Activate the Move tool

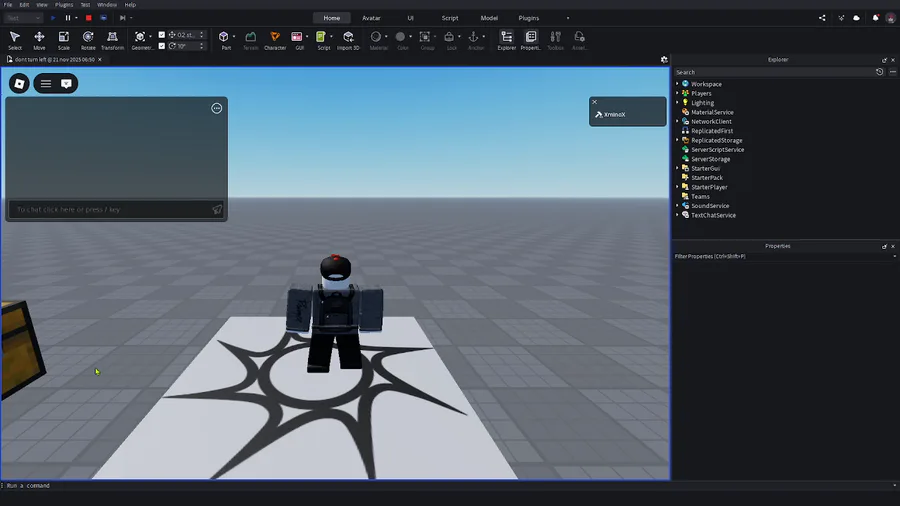[x=39, y=40]
